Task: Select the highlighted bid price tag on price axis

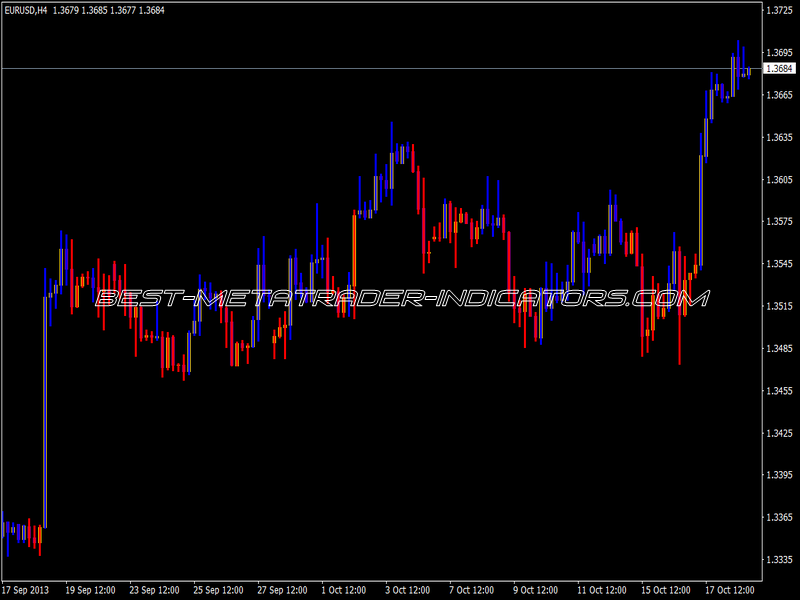Action: click(779, 68)
